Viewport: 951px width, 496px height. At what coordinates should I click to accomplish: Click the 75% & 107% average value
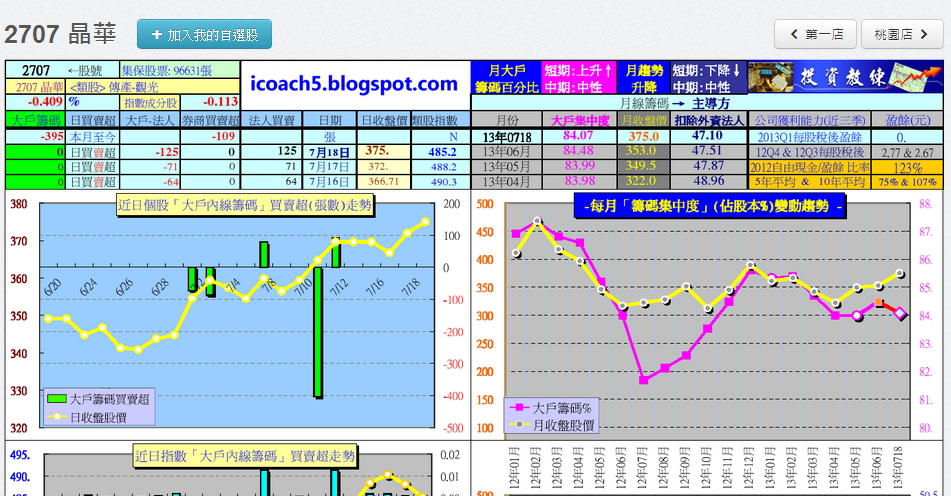click(907, 182)
